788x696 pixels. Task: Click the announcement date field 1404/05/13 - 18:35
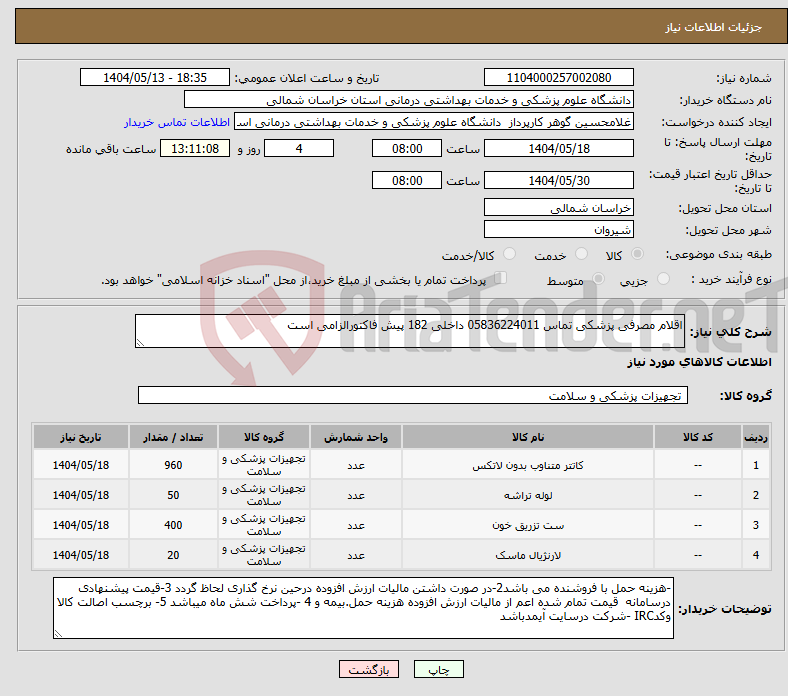(x=155, y=77)
